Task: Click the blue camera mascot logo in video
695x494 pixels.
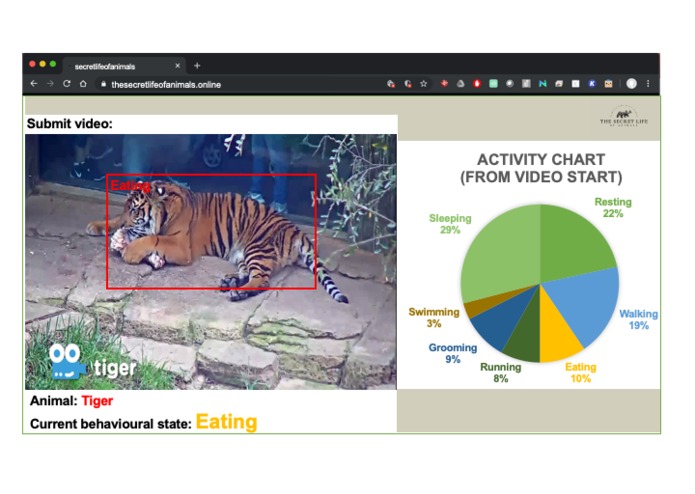Action: (x=66, y=362)
